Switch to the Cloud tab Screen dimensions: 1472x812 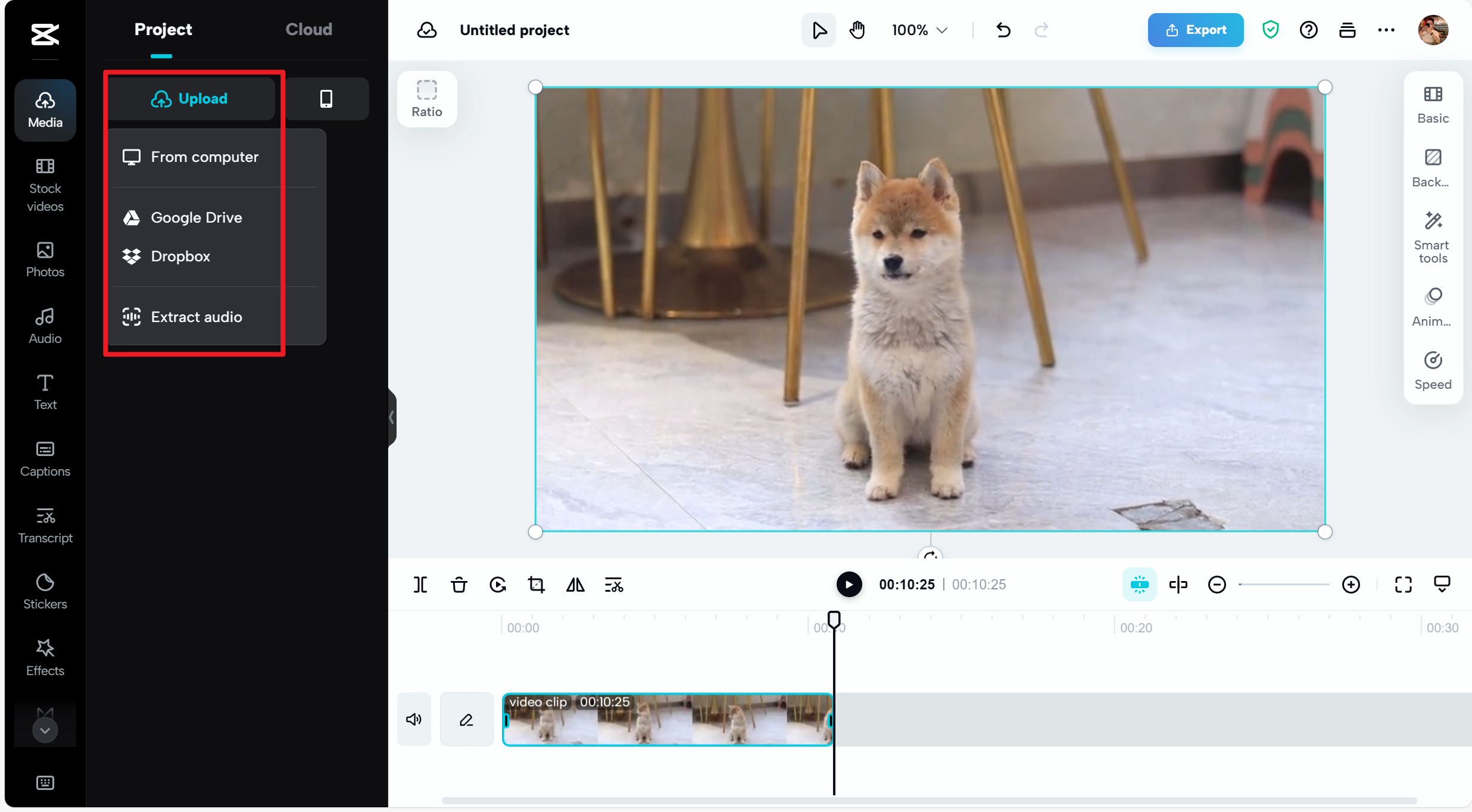point(308,29)
